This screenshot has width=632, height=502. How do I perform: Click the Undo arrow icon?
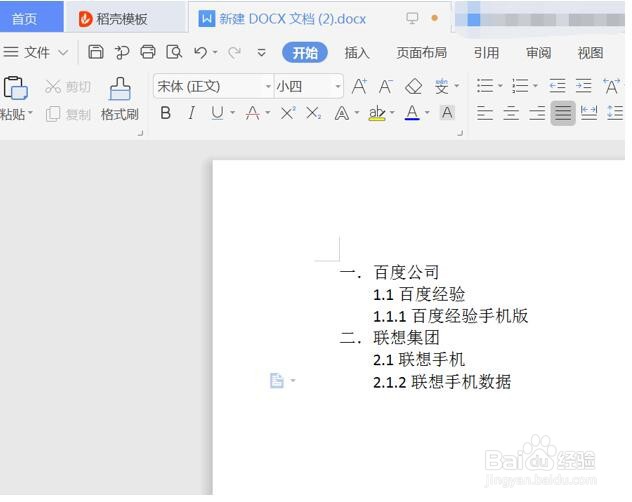200,52
